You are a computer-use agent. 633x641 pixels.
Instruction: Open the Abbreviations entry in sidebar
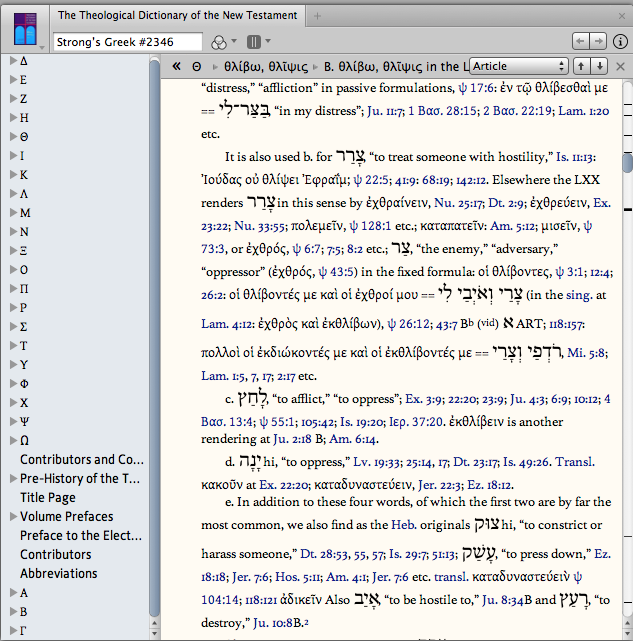click(x=58, y=574)
